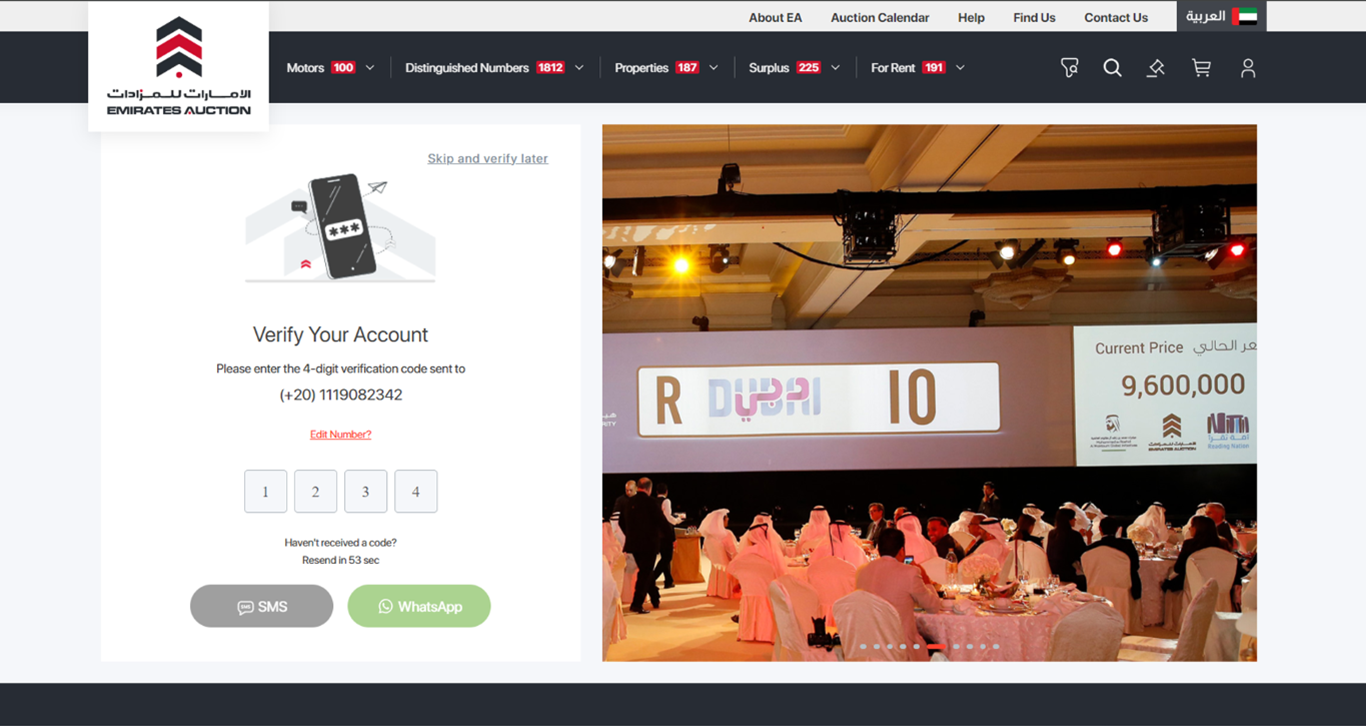Click the first verification code digit box
1366x726 pixels.
[265, 491]
